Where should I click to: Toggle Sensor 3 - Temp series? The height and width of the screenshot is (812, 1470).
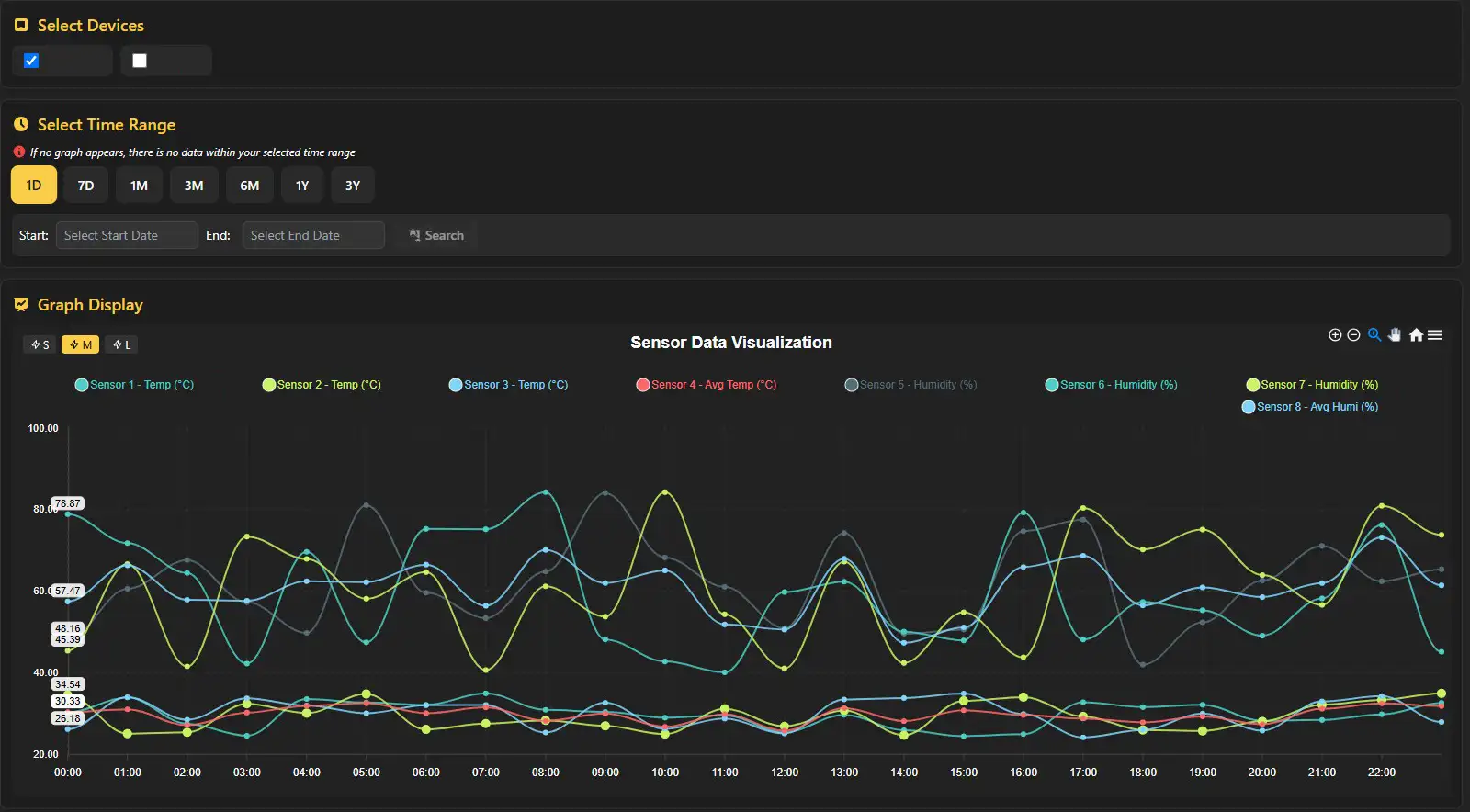[x=508, y=385]
